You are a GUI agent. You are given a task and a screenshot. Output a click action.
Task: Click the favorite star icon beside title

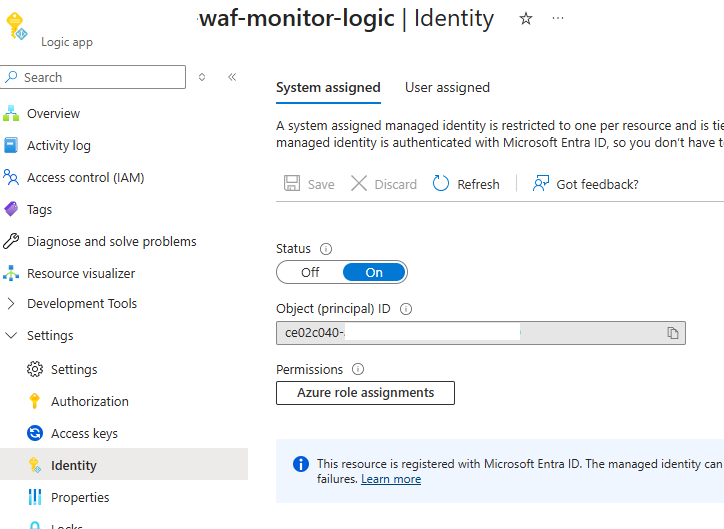tap(526, 19)
